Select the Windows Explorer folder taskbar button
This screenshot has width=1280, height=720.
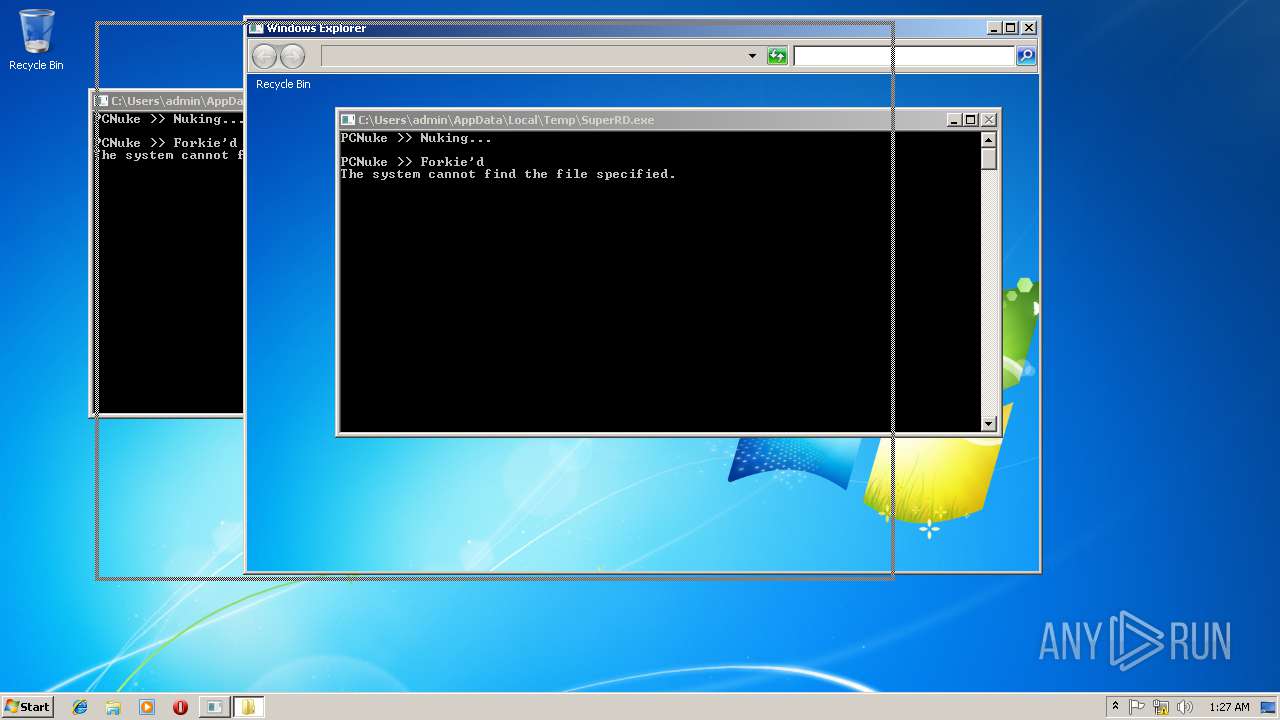[248, 707]
